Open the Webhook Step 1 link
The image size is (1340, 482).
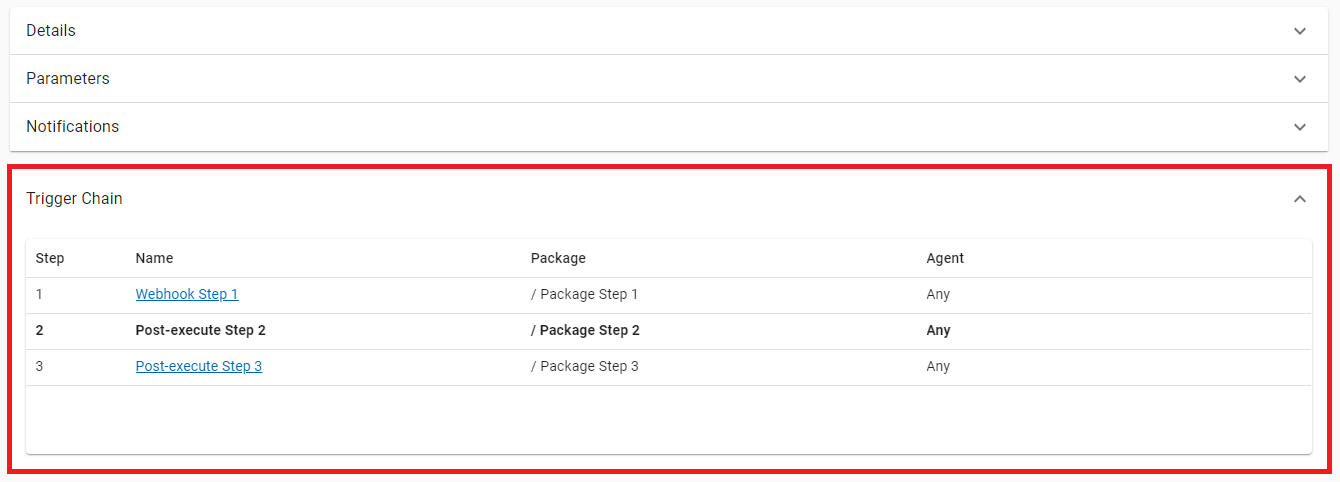click(x=187, y=295)
